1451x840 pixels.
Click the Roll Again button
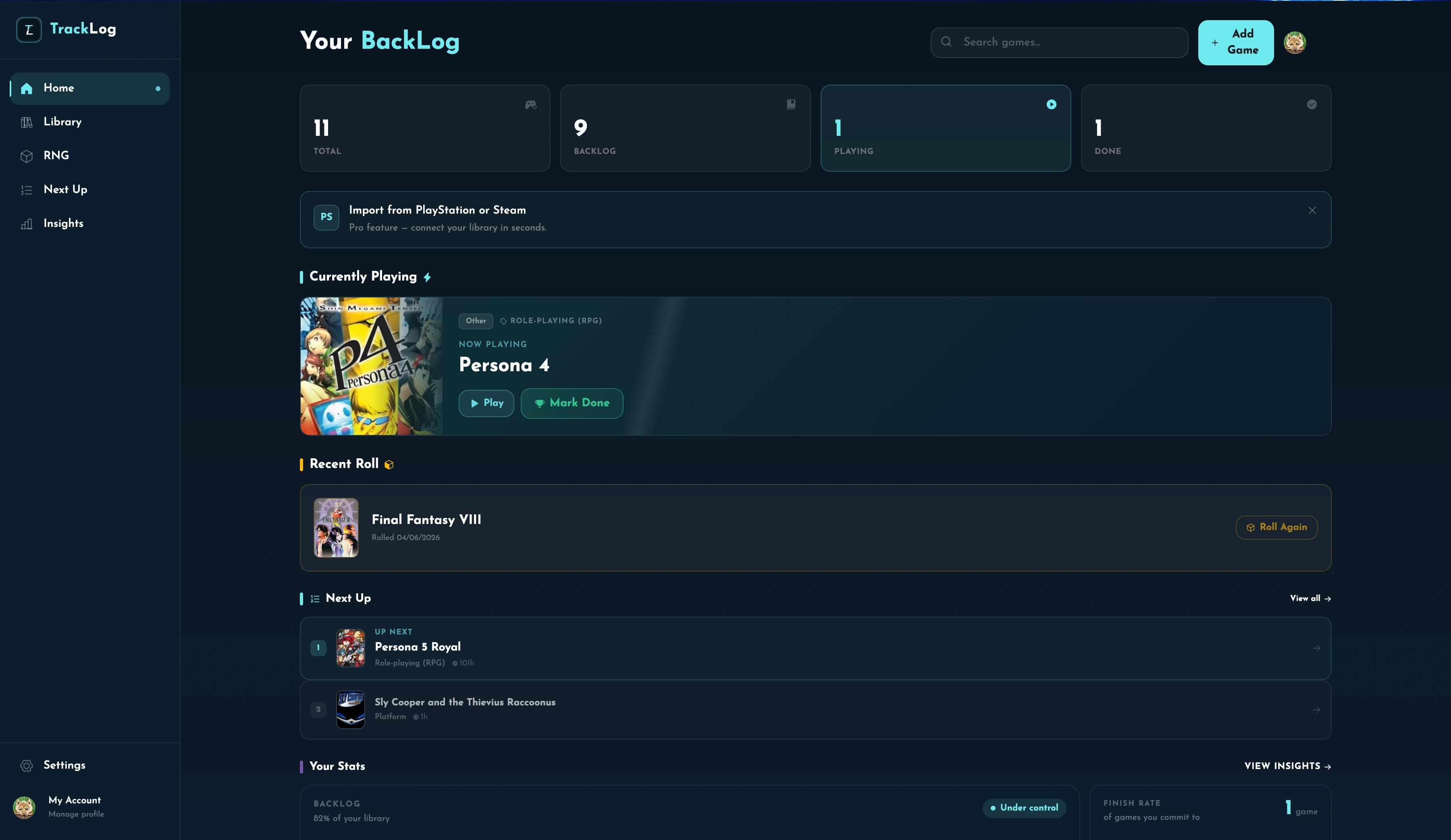click(x=1276, y=527)
